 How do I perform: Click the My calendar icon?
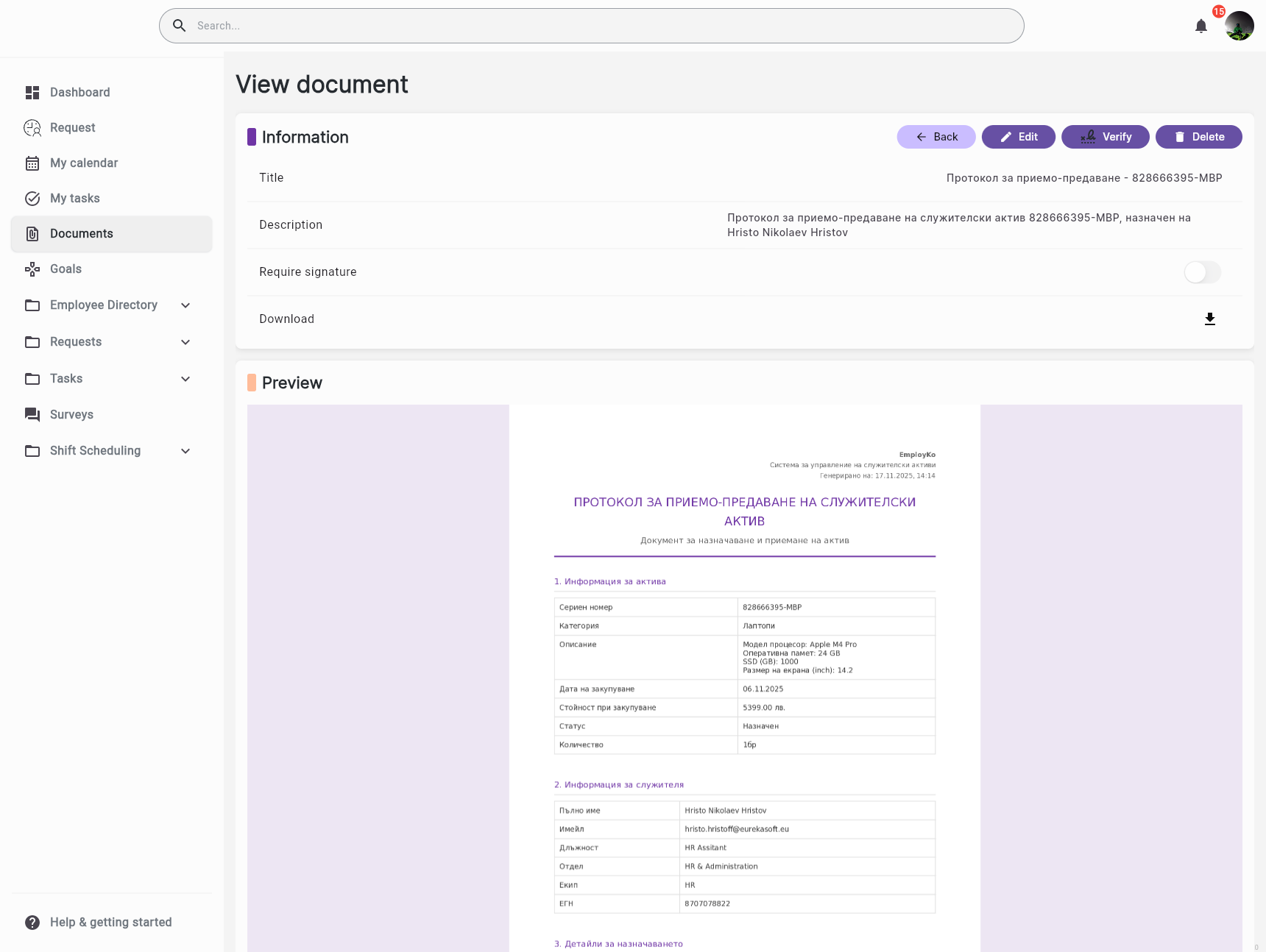coord(32,163)
